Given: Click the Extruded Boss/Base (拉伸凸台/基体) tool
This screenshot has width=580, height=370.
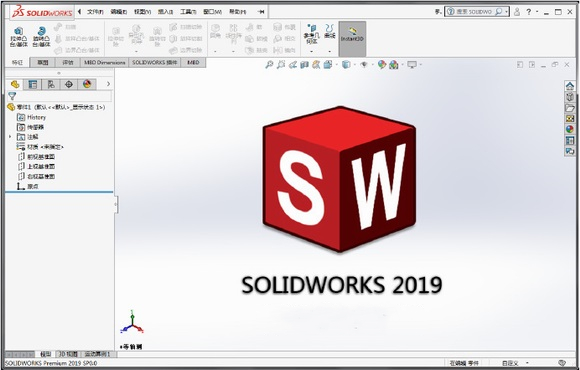Looking at the screenshot, I should coord(18,36).
